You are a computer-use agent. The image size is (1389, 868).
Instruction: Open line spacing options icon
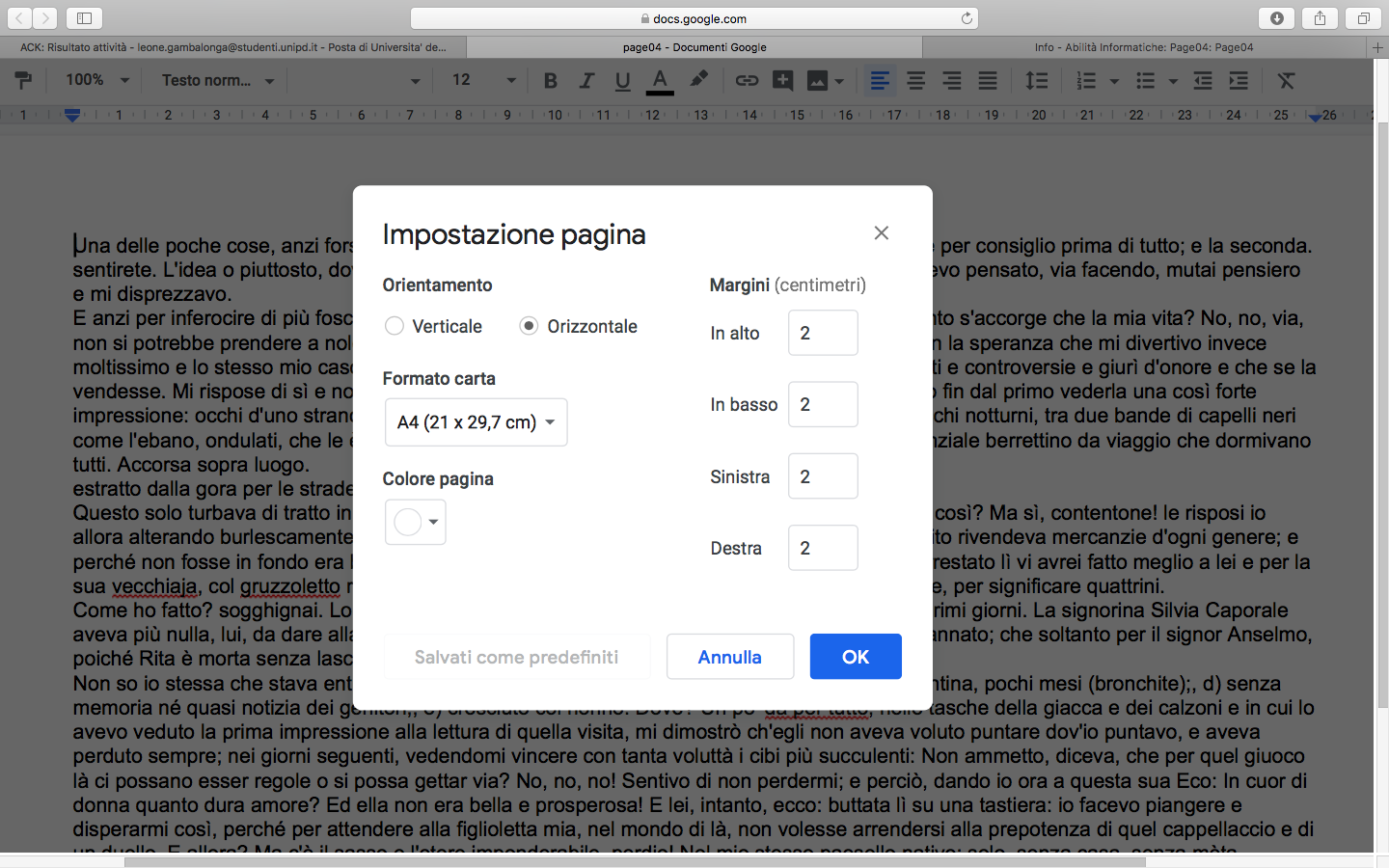pyautogui.click(x=1037, y=81)
